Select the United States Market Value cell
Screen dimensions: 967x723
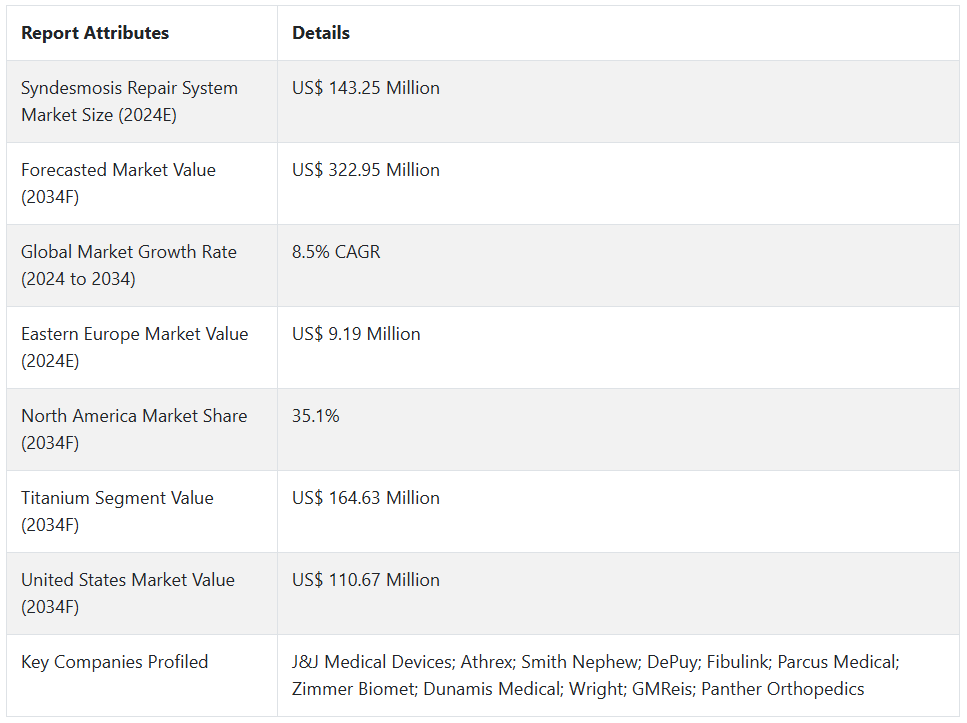click(x=128, y=593)
